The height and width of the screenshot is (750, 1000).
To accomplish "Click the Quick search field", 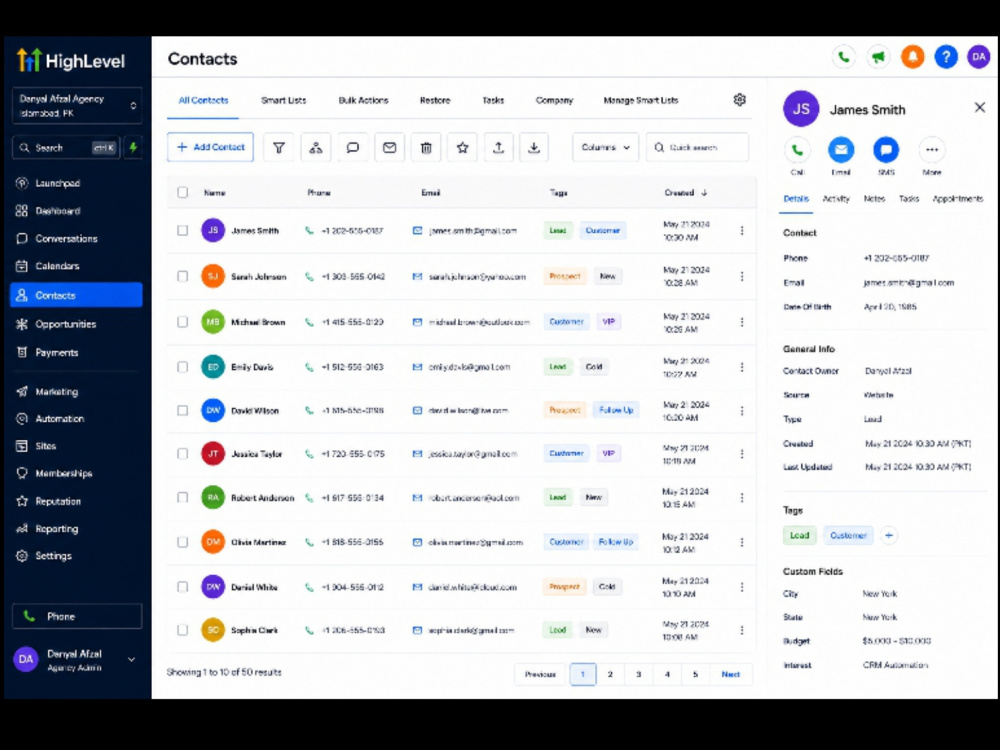I will (697, 147).
